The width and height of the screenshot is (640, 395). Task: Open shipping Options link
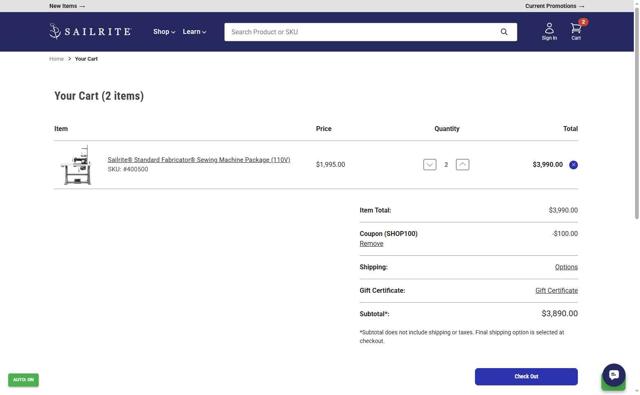[x=566, y=267]
